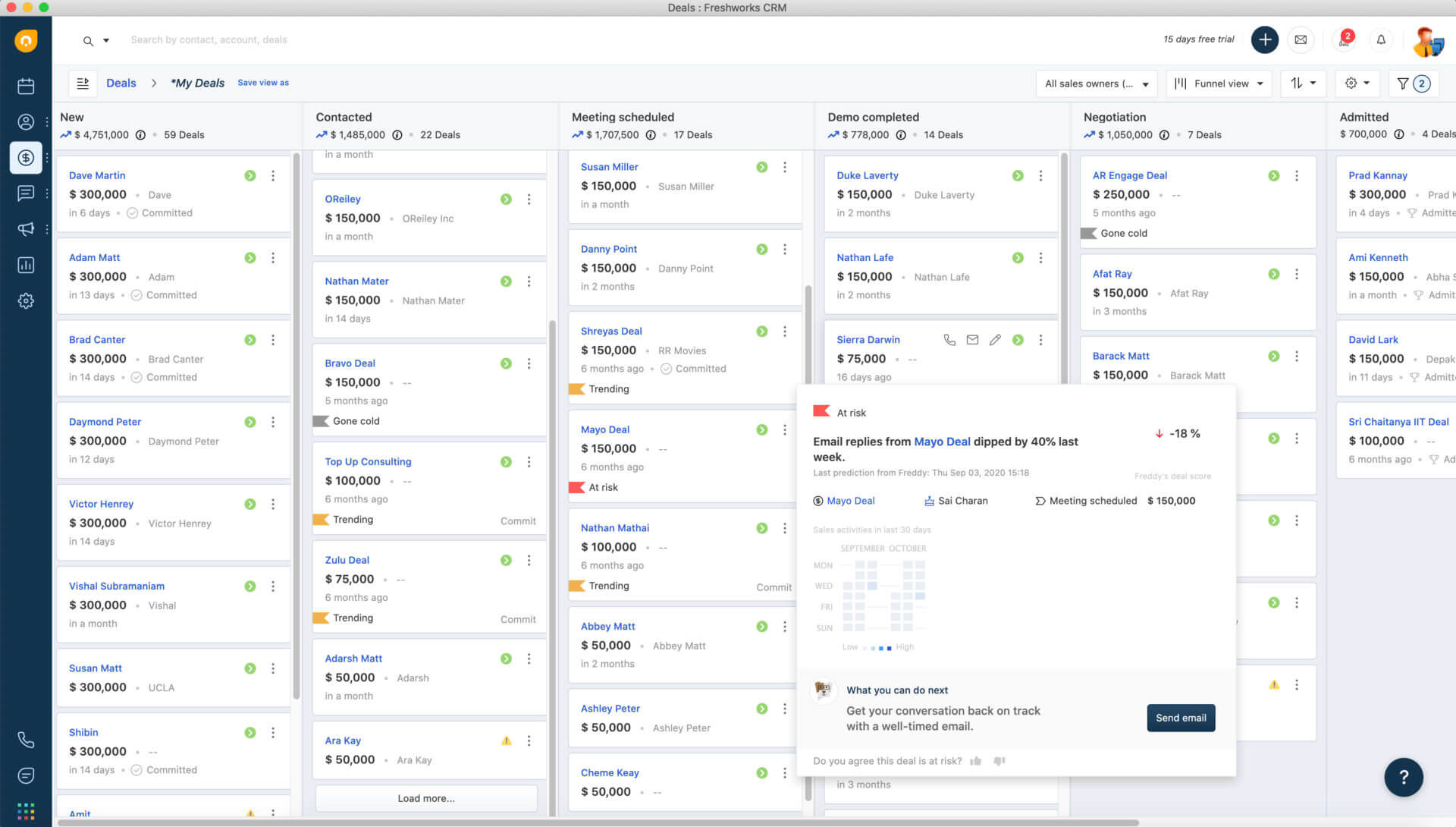
Task: Click the Send email button for Mayo Deal
Action: tap(1181, 718)
